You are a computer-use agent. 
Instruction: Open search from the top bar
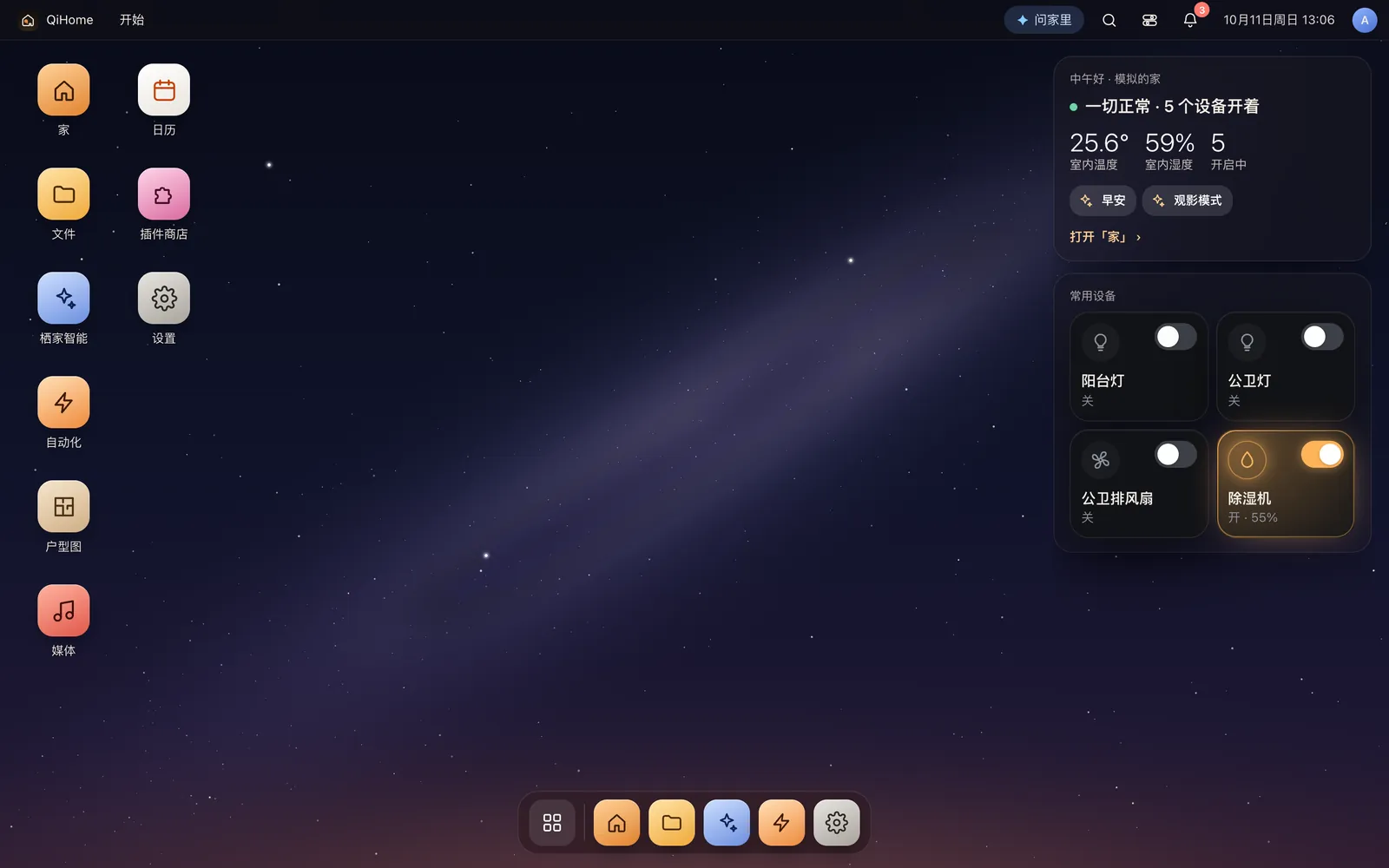pyautogui.click(x=1109, y=20)
